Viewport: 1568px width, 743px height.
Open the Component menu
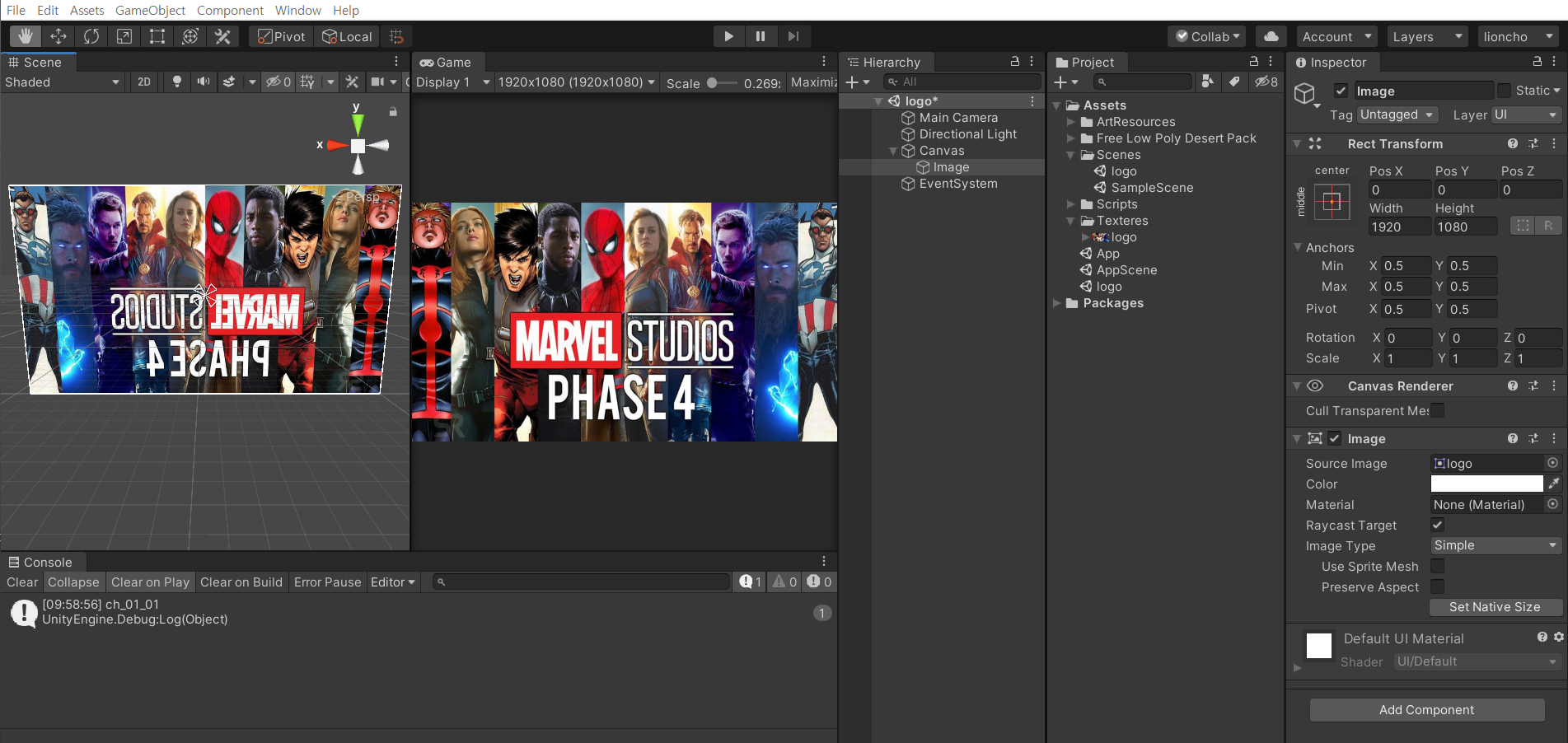coord(230,10)
